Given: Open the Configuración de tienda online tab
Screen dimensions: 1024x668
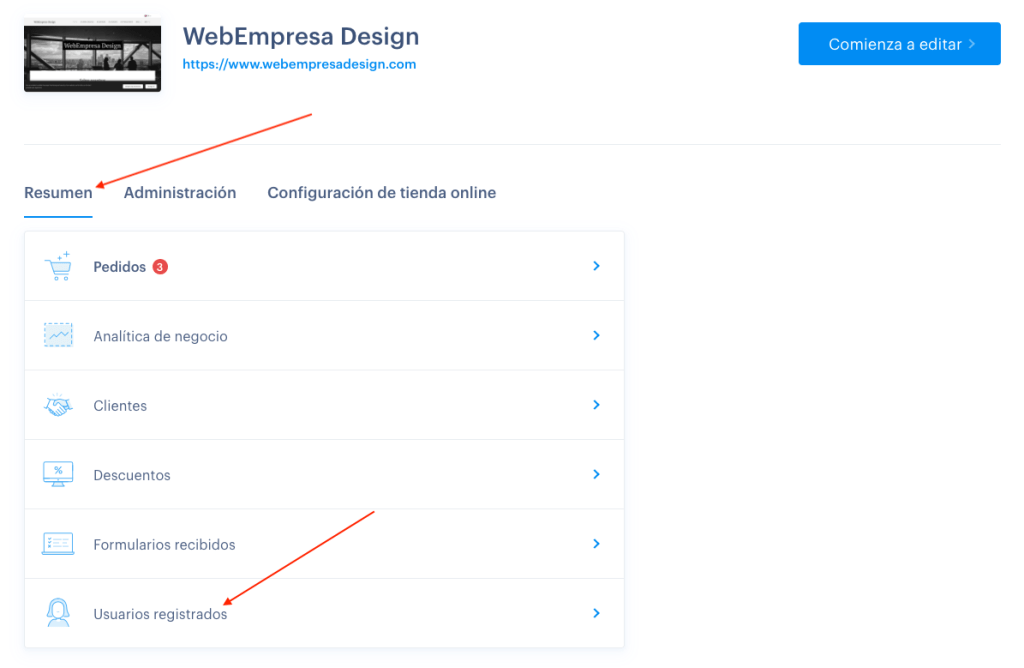Looking at the screenshot, I should 381,193.
